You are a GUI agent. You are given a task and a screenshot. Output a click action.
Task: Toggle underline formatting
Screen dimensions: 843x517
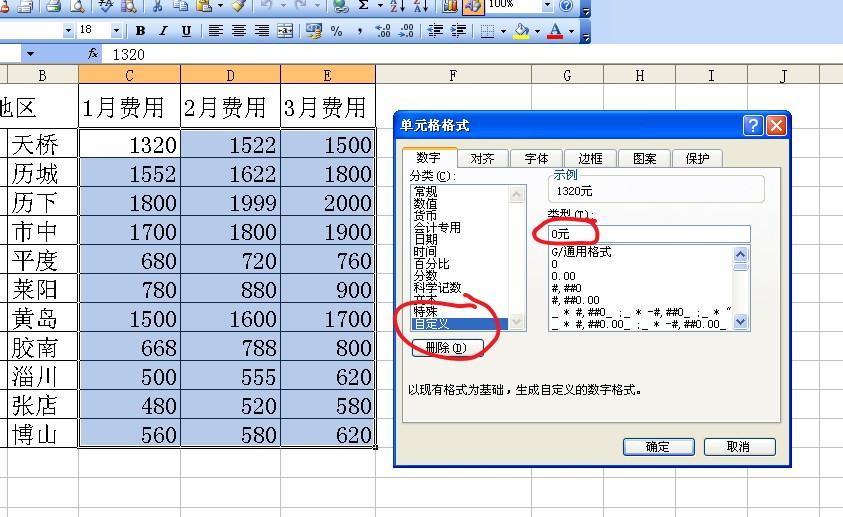tap(186, 31)
